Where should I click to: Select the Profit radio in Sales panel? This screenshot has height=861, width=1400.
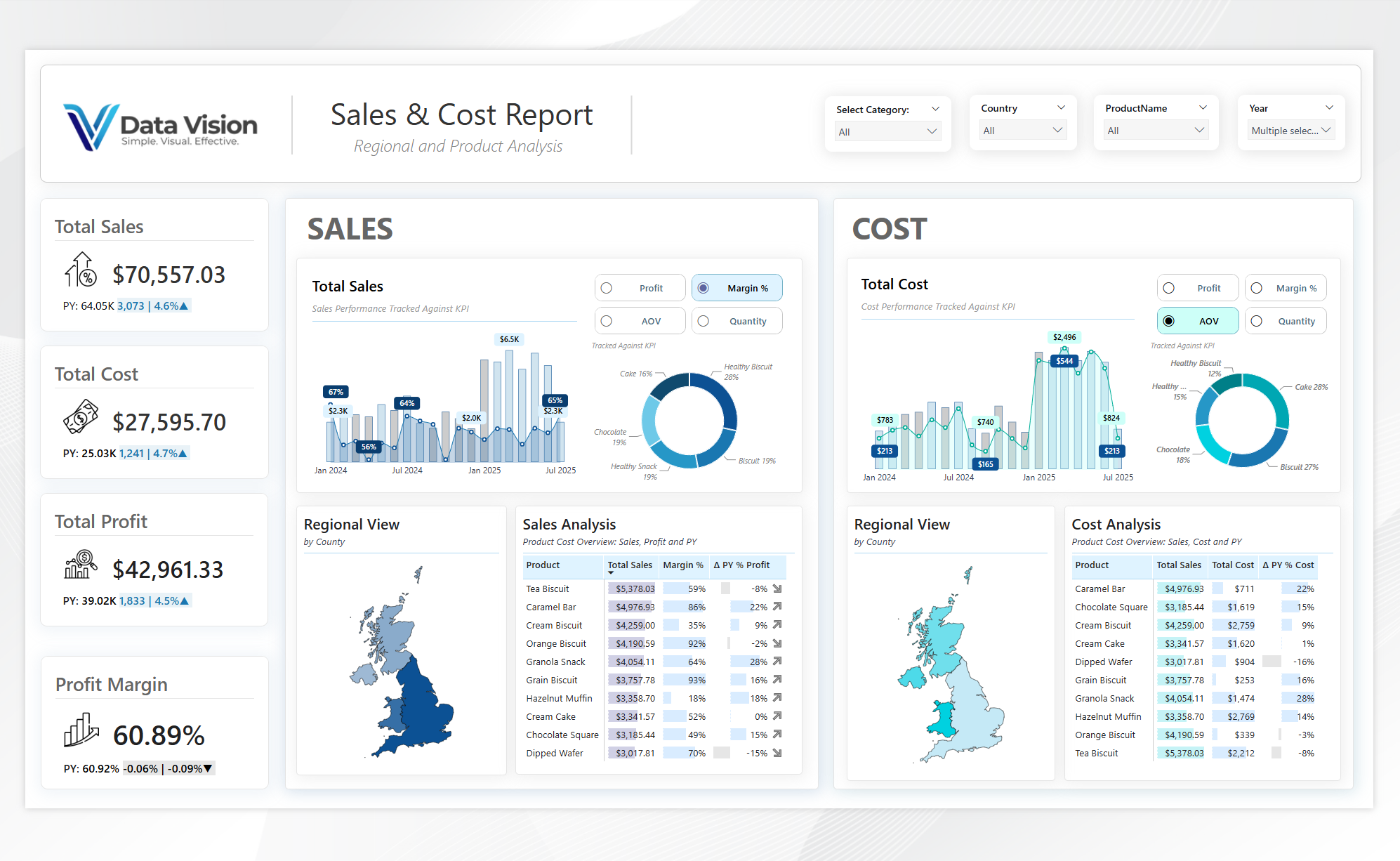coord(607,288)
